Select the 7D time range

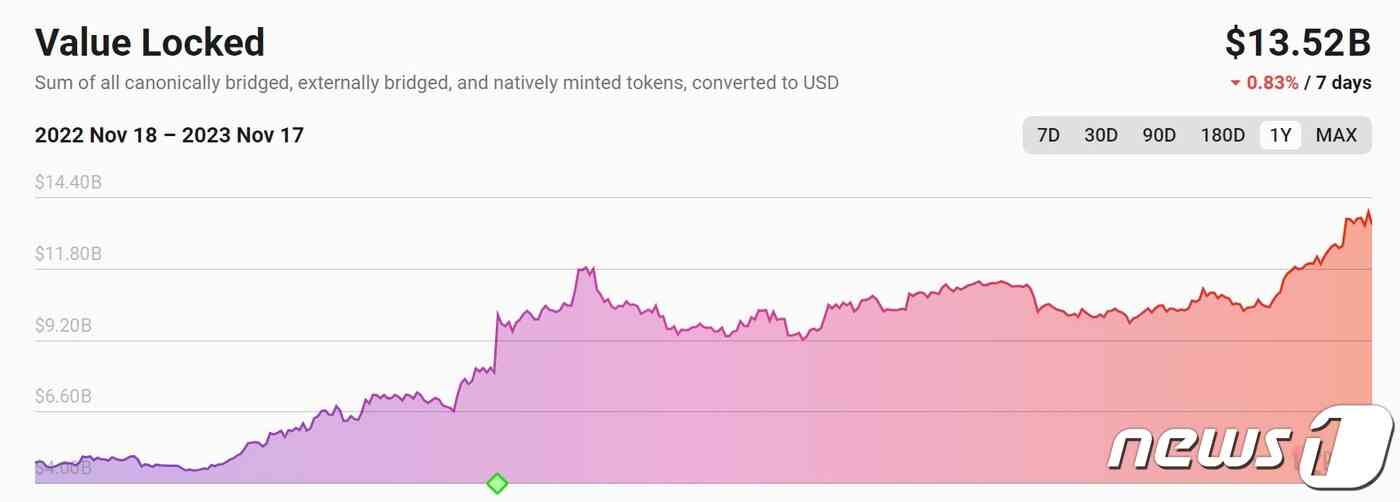point(1048,135)
